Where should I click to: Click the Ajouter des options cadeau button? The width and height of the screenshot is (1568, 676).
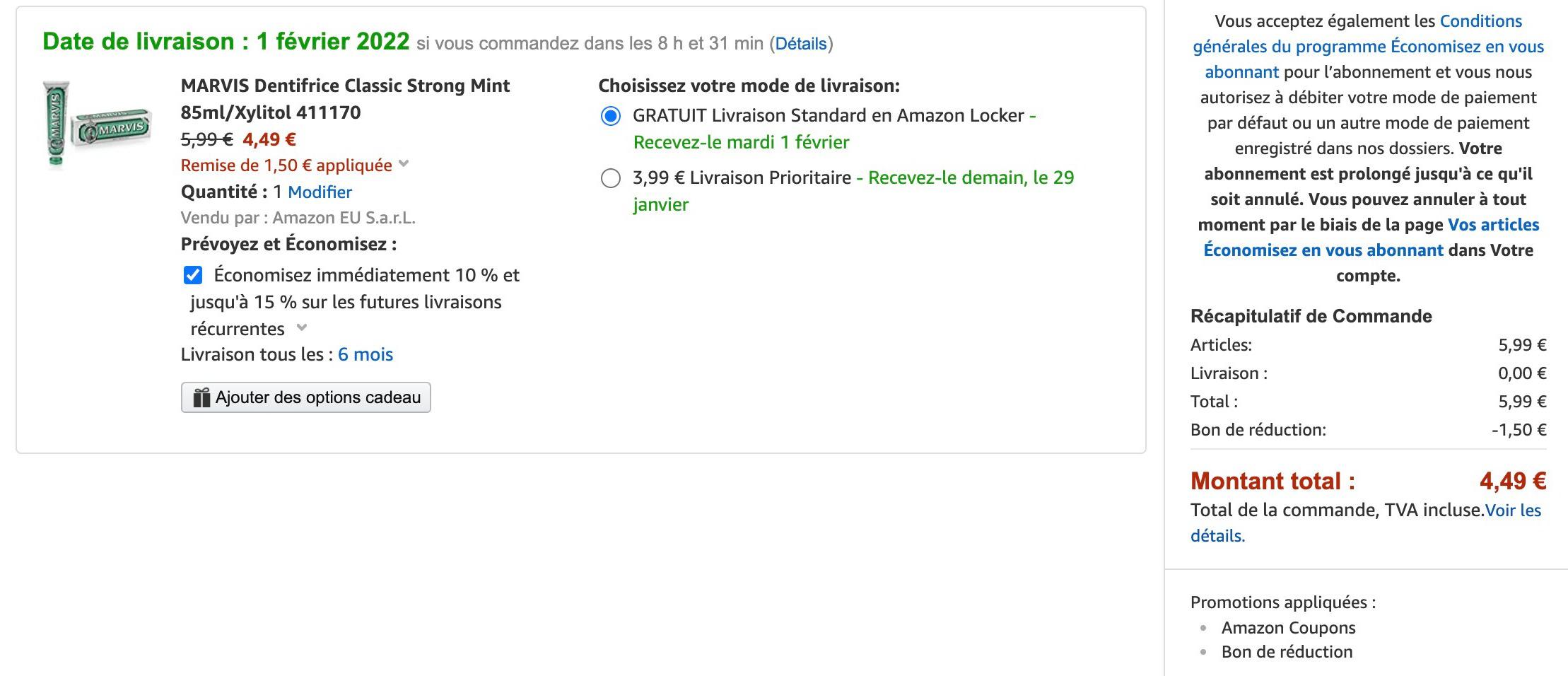click(x=306, y=397)
